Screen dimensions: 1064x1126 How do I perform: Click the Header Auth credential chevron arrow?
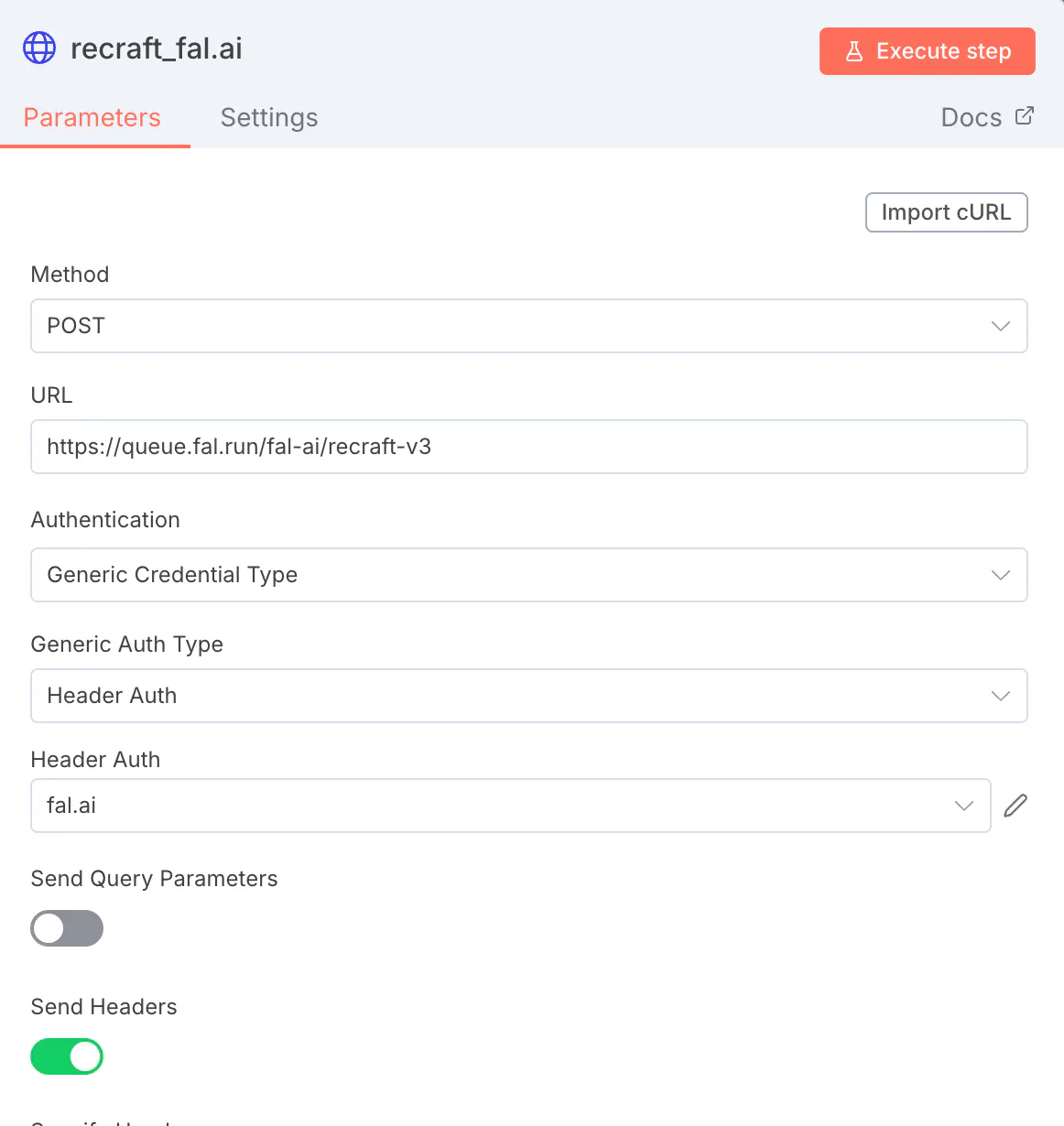[x=964, y=806]
